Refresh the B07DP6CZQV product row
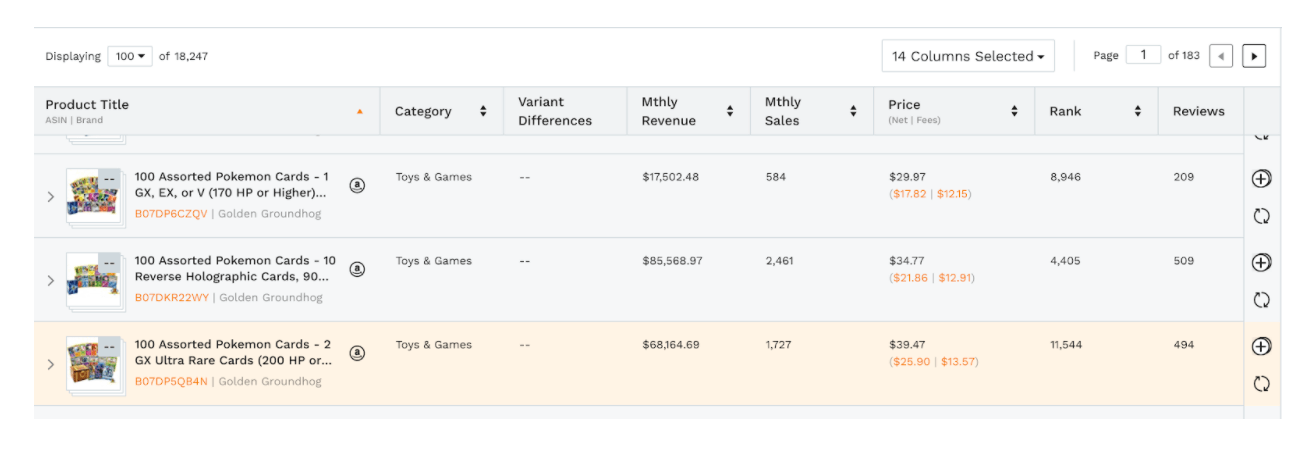This screenshot has width=1314, height=450. pyautogui.click(x=1261, y=215)
